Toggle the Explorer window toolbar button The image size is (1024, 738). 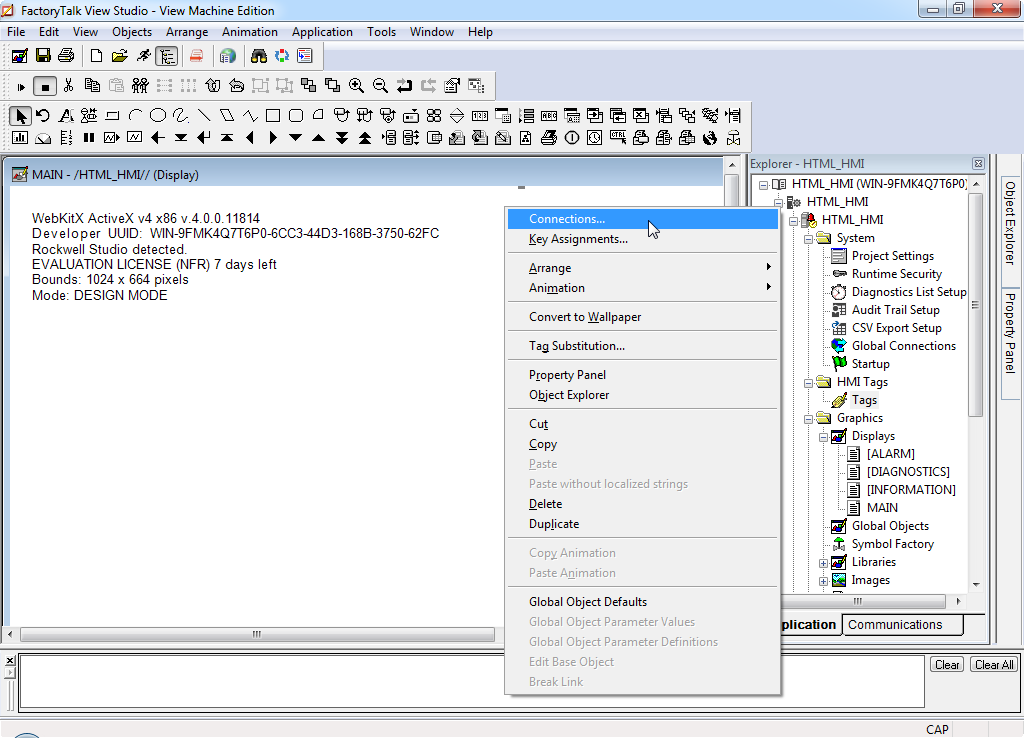tap(167, 56)
